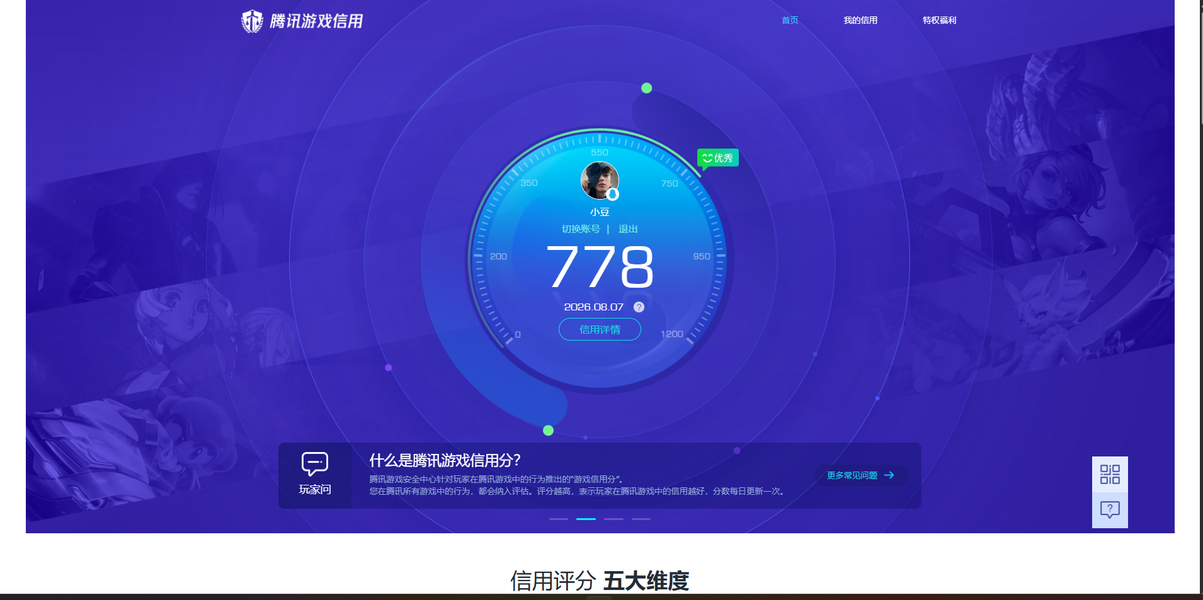The height and width of the screenshot is (600, 1203).
Task: Click the username 小豆
Action: 600,212
